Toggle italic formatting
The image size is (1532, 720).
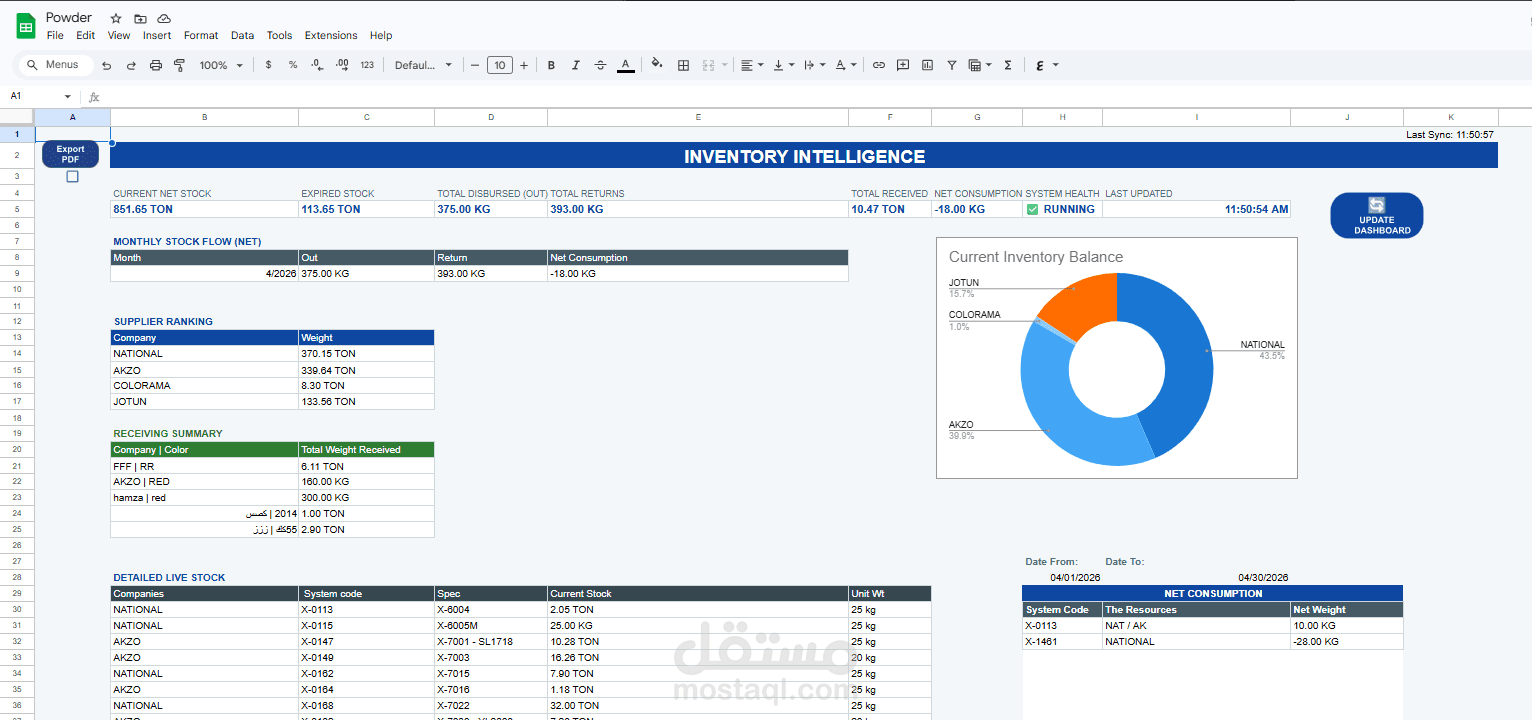576,65
